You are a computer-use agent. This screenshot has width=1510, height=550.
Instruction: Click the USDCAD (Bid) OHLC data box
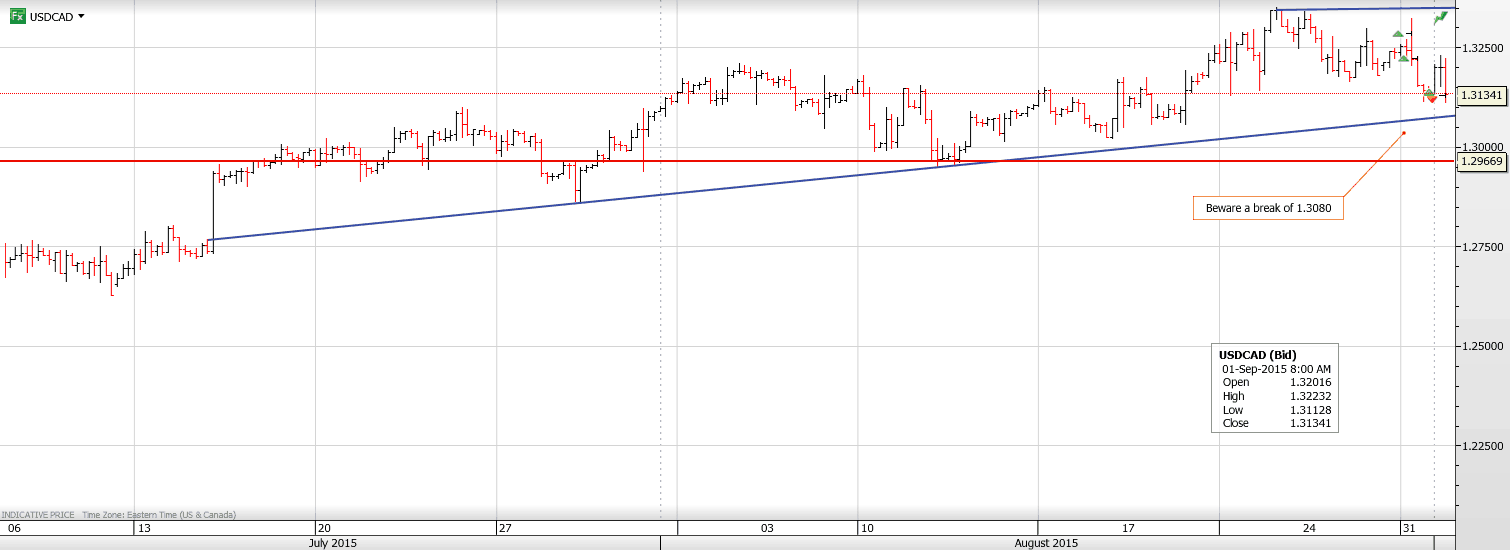(x=1274, y=388)
